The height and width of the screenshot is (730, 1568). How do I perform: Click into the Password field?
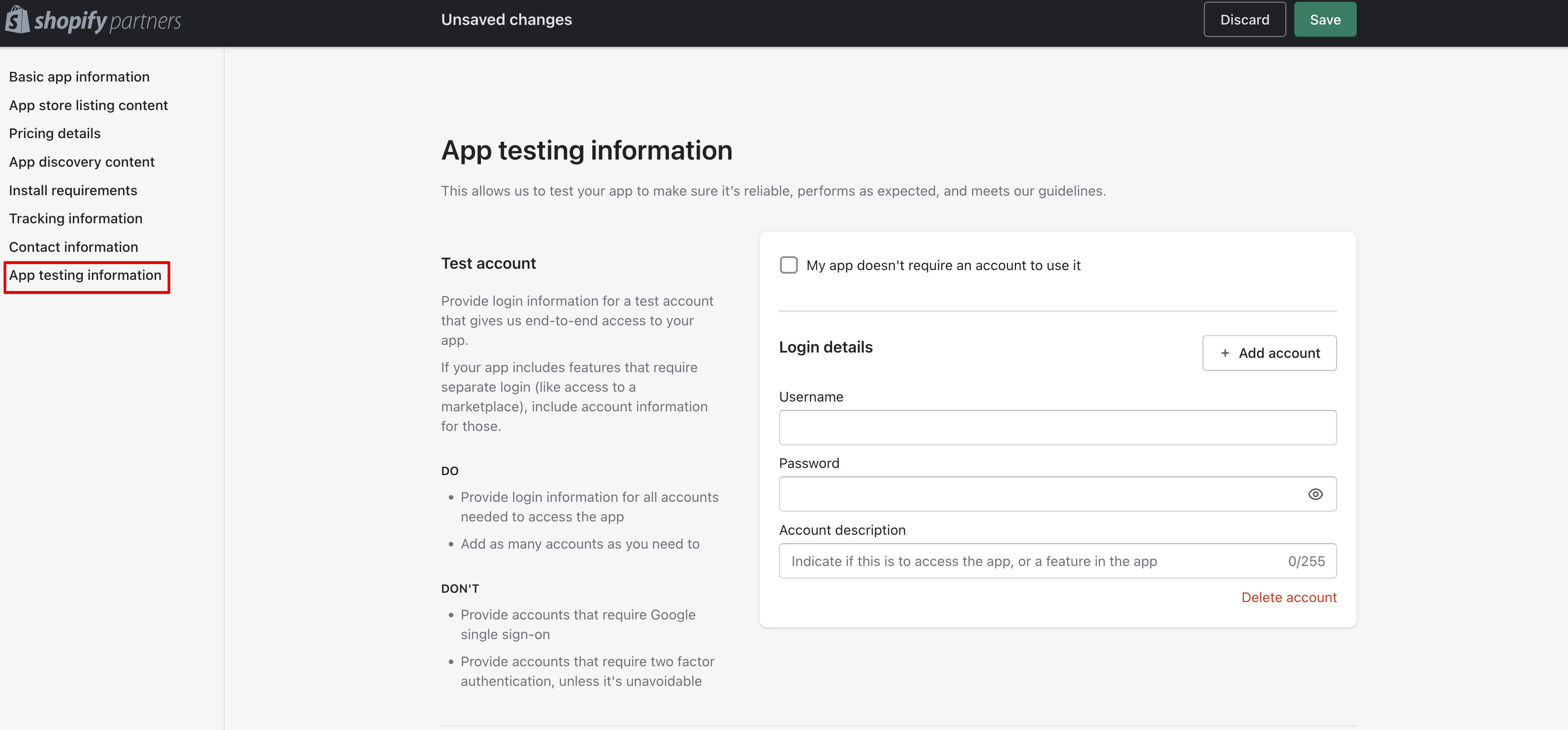(x=1035, y=494)
